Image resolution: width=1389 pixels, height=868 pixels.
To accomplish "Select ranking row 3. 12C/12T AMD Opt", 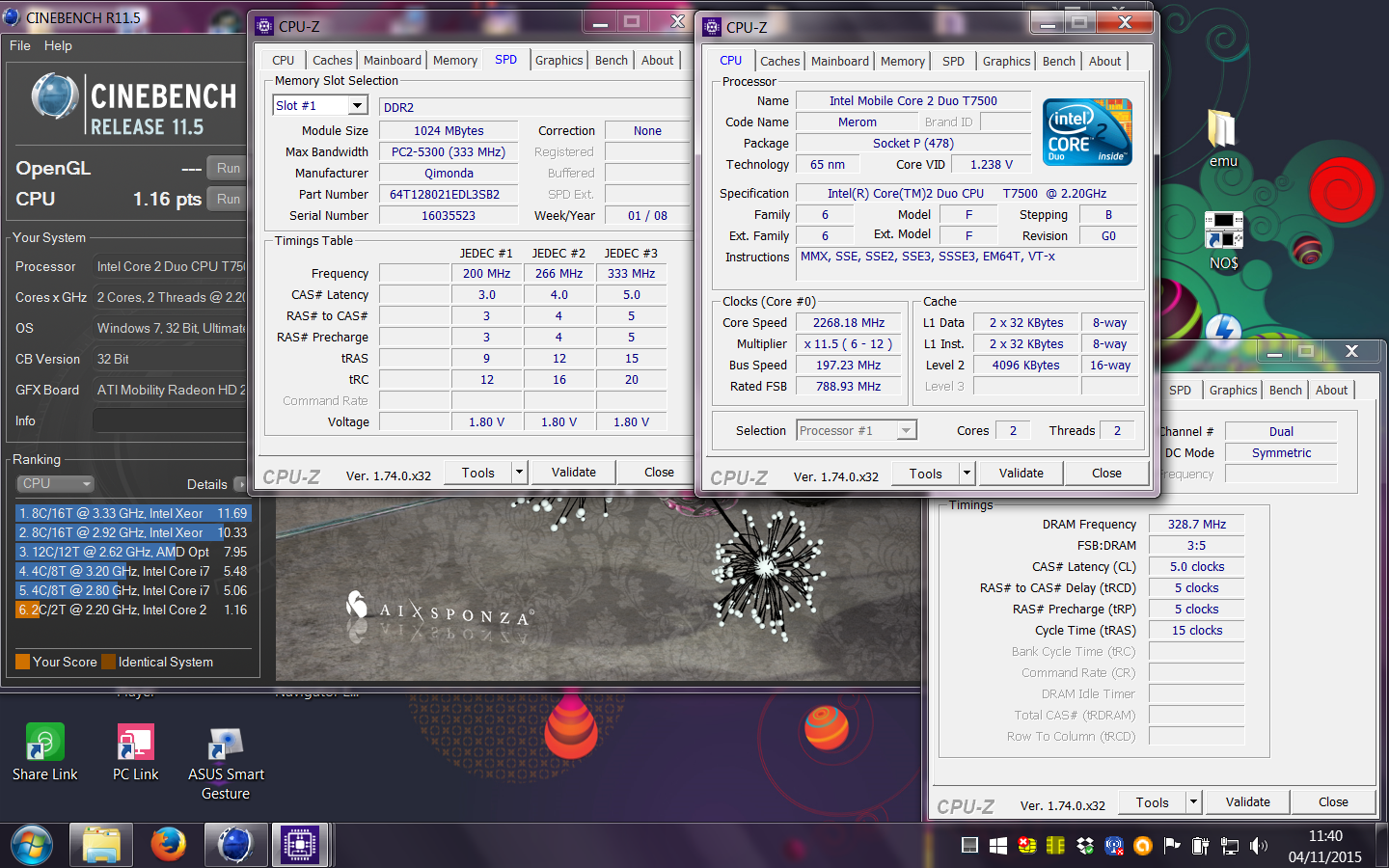I will pyautogui.click(x=133, y=552).
